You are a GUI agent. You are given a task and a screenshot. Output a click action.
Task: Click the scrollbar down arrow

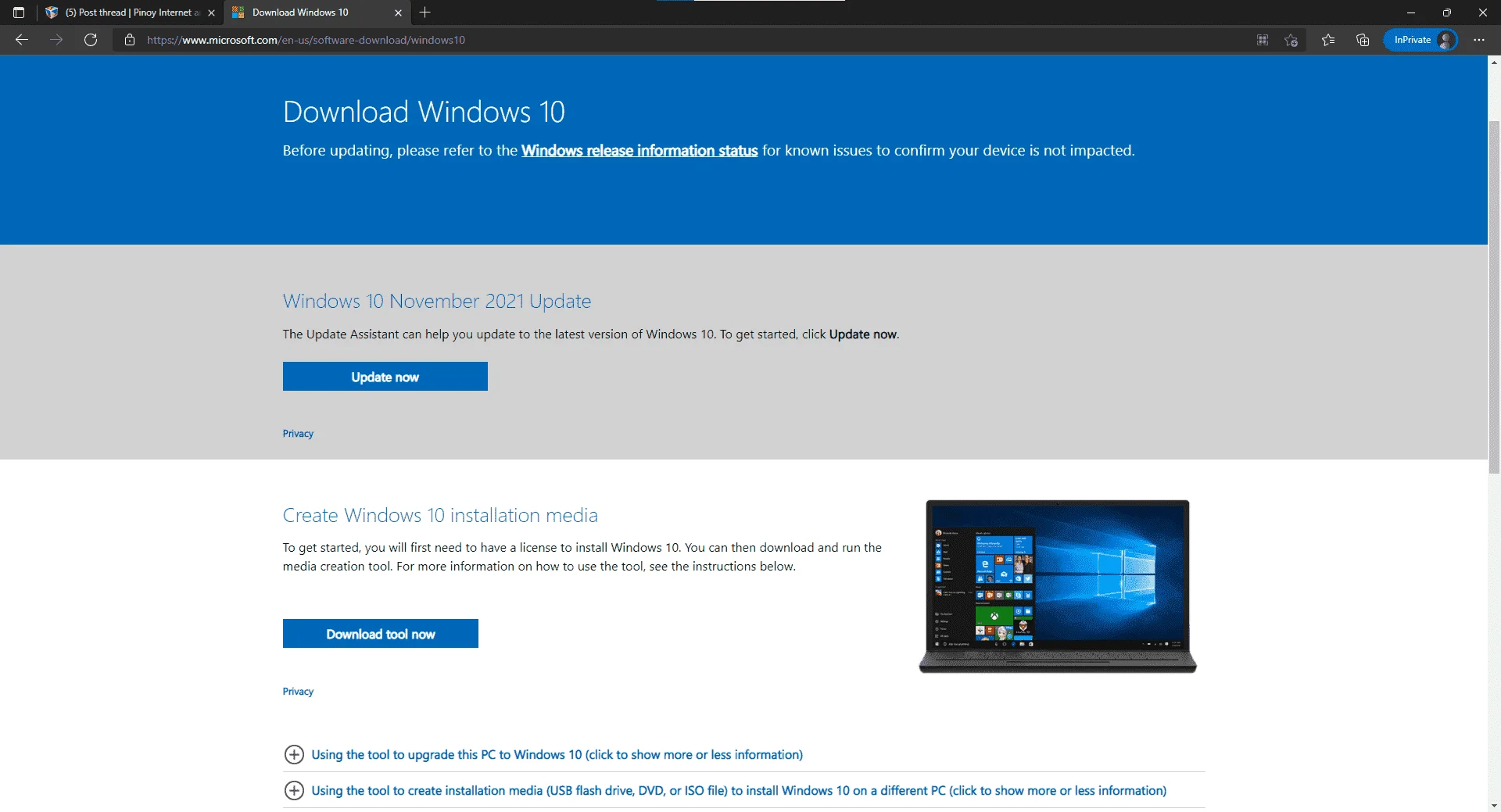coord(1494,805)
